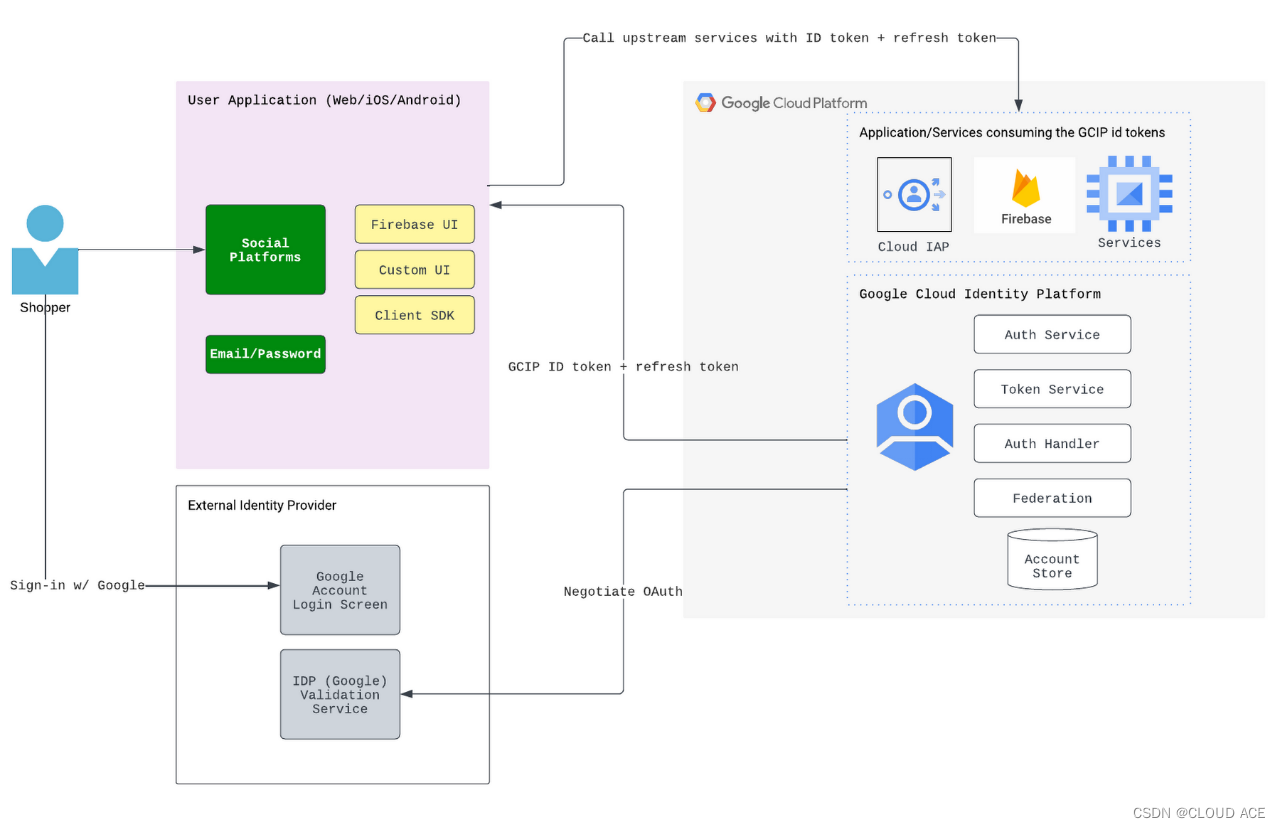The image size is (1280, 828).
Task: Click 'User Application (Web/iOS/Android)' title
Action: 325,100
